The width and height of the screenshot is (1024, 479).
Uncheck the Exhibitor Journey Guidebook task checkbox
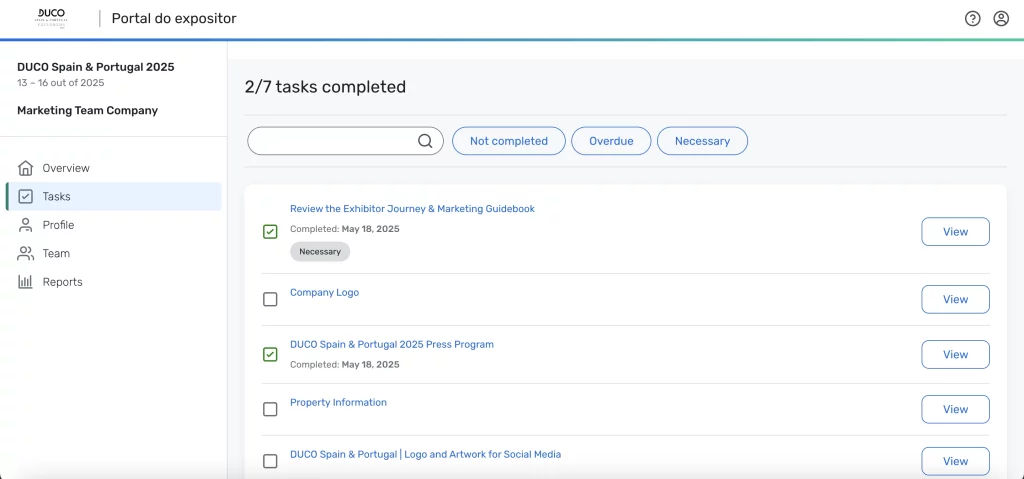[x=270, y=232]
